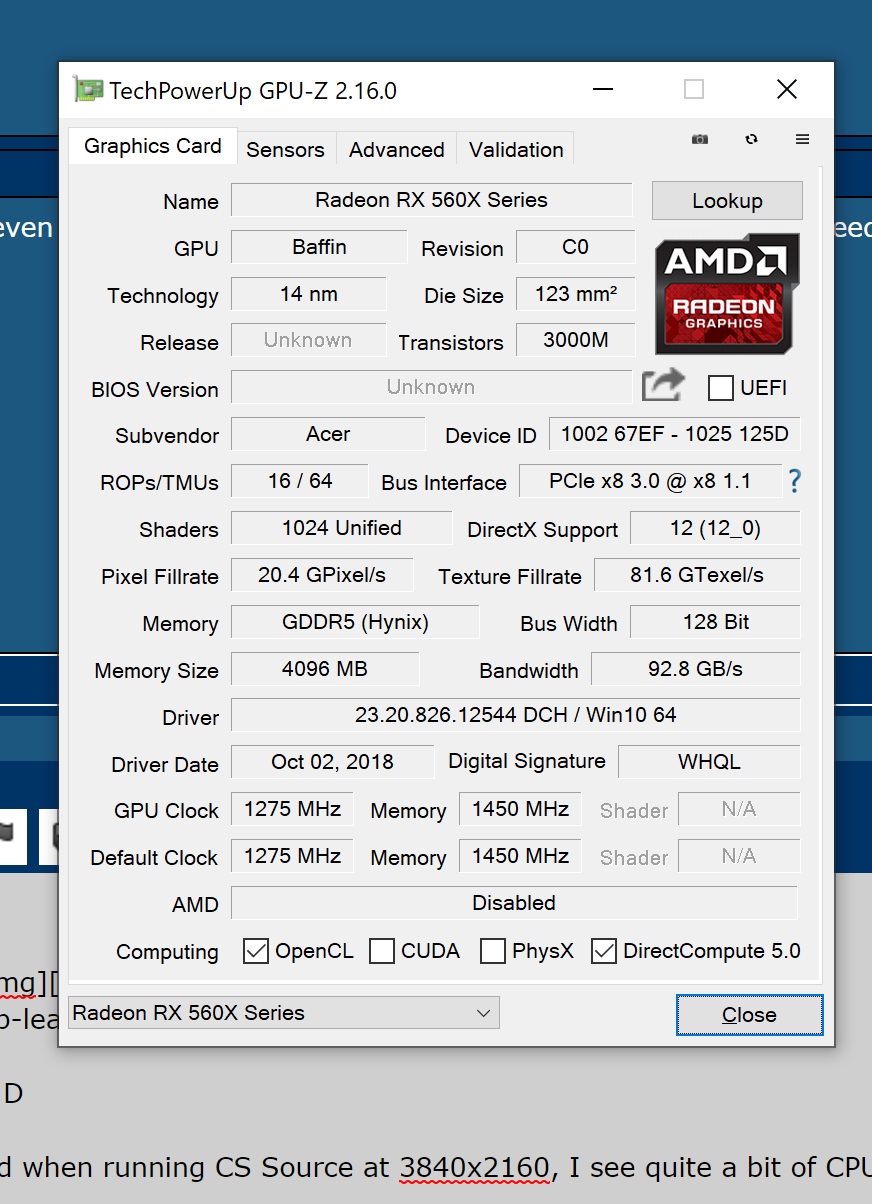Switch to the Graphics Card tab
This screenshot has width=872, height=1204.
point(153,146)
